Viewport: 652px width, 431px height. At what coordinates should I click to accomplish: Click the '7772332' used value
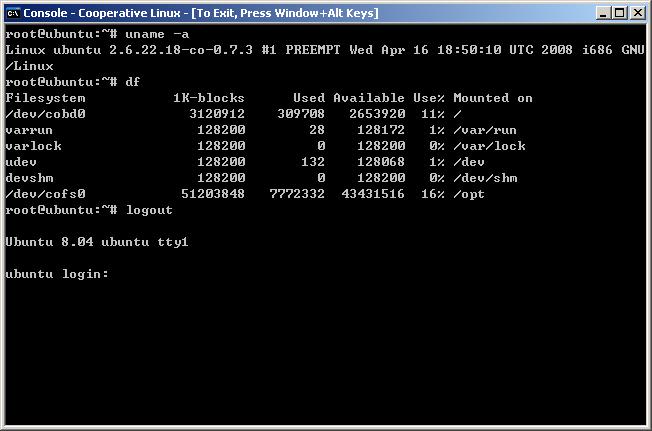pos(297,194)
